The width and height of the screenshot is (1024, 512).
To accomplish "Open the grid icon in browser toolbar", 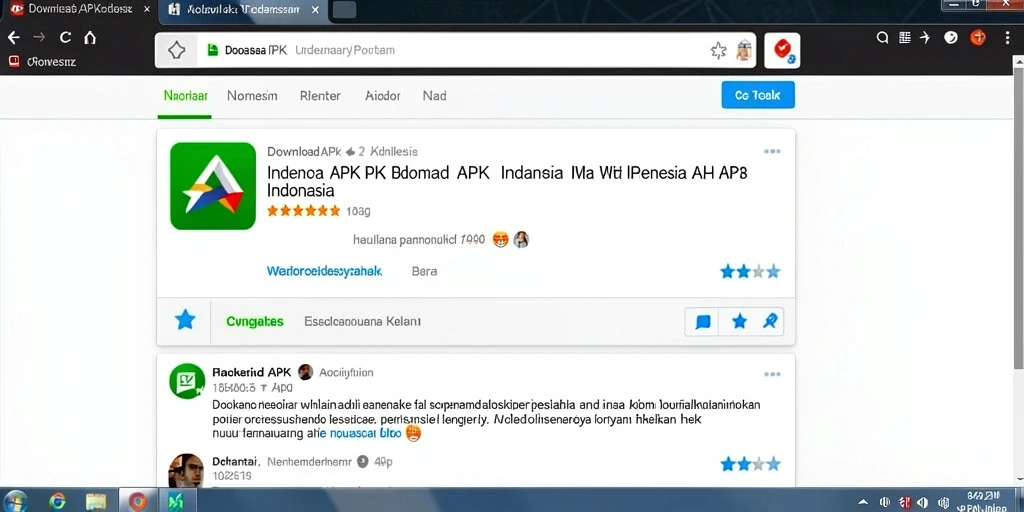I will 904,38.
